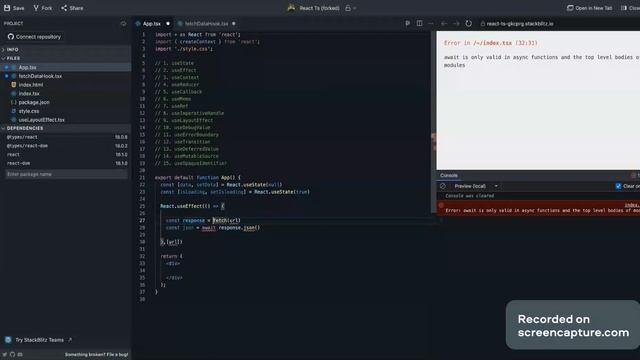Share the project via Share button
The image size is (640, 360).
pos(72,8)
